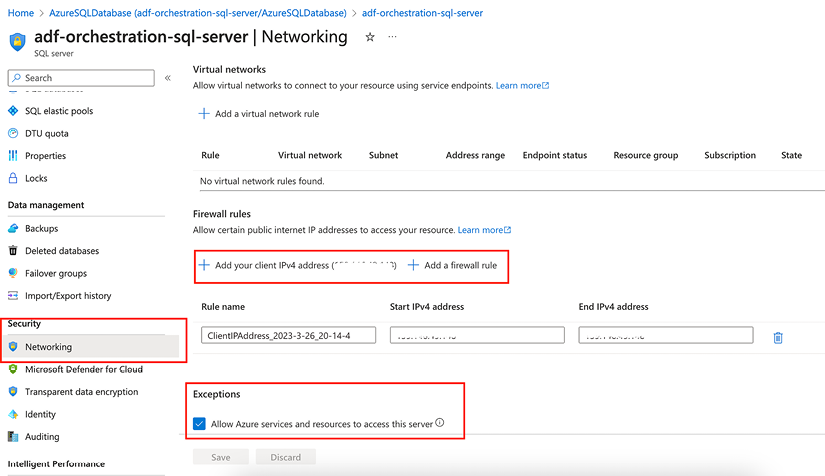Open Deleted databases menu item
The image size is (825, 476).
62,251
